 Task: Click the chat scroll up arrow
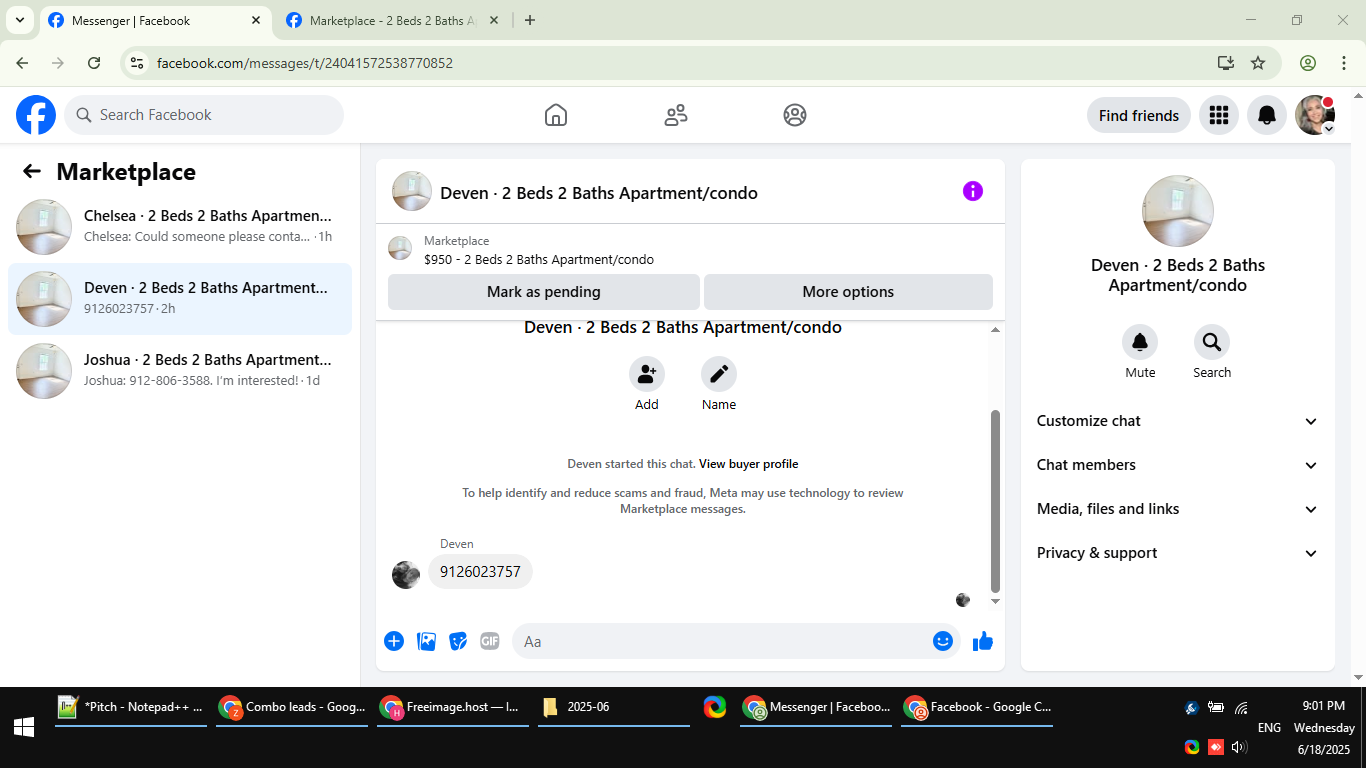click(995, 330)
